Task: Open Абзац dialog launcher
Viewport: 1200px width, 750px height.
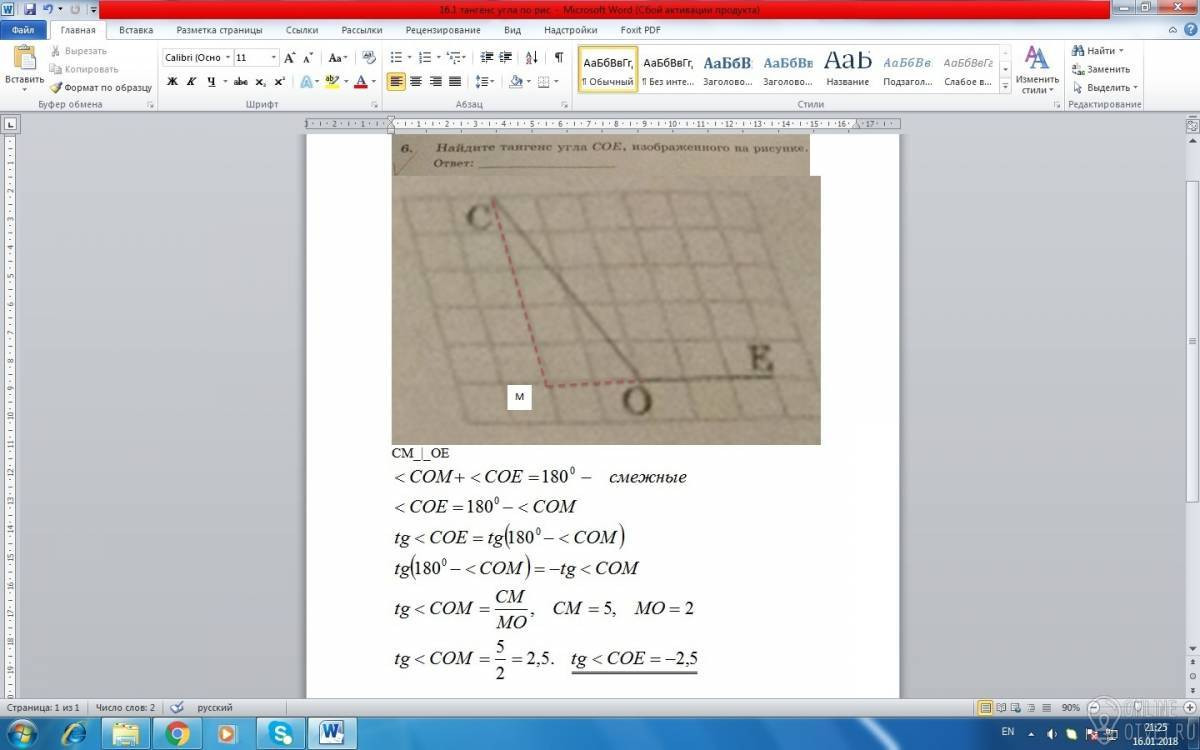Action: click(565, 104)
